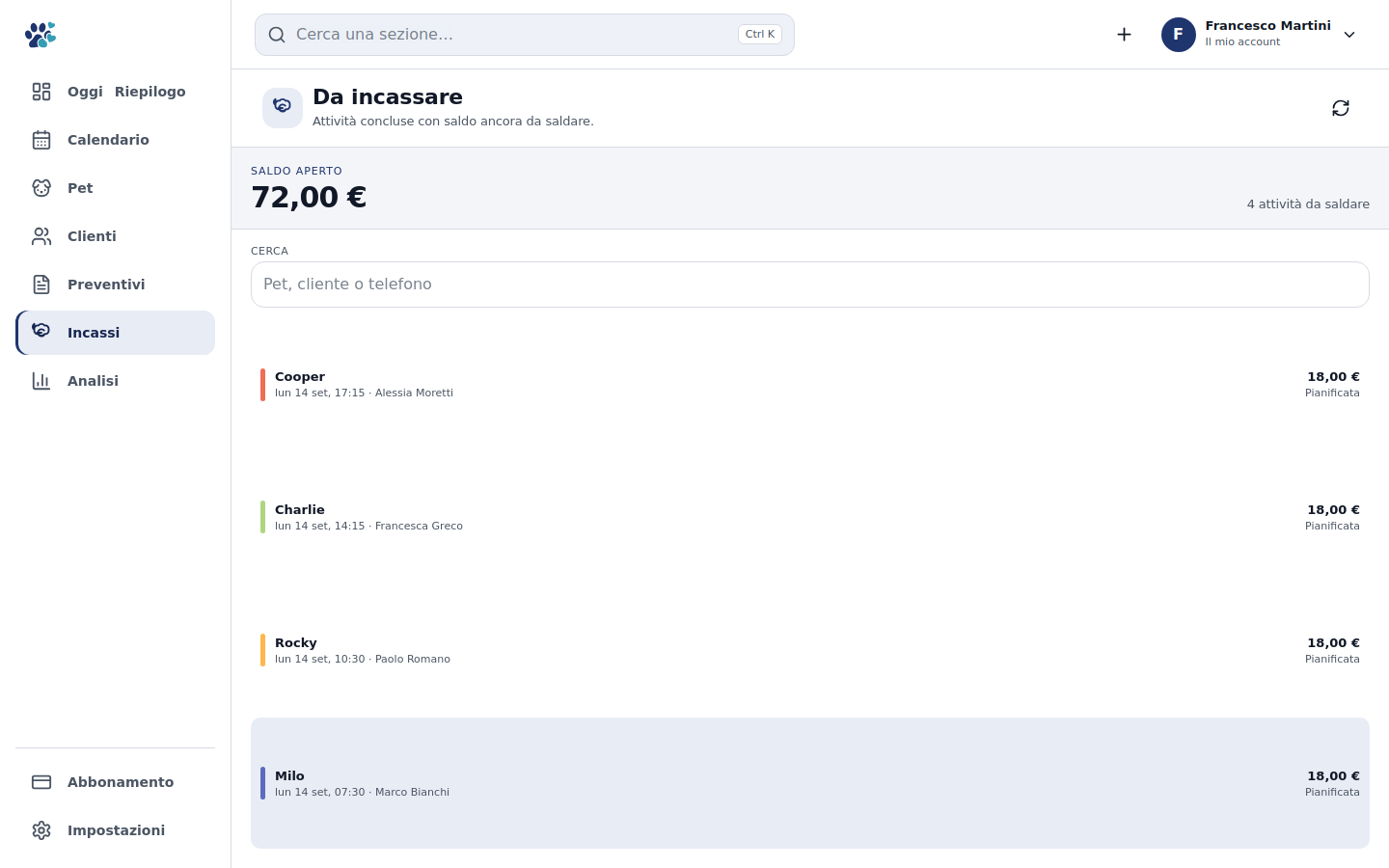
Task: Click the magnifier icon in search bar
Action: [x=277, y=35]
